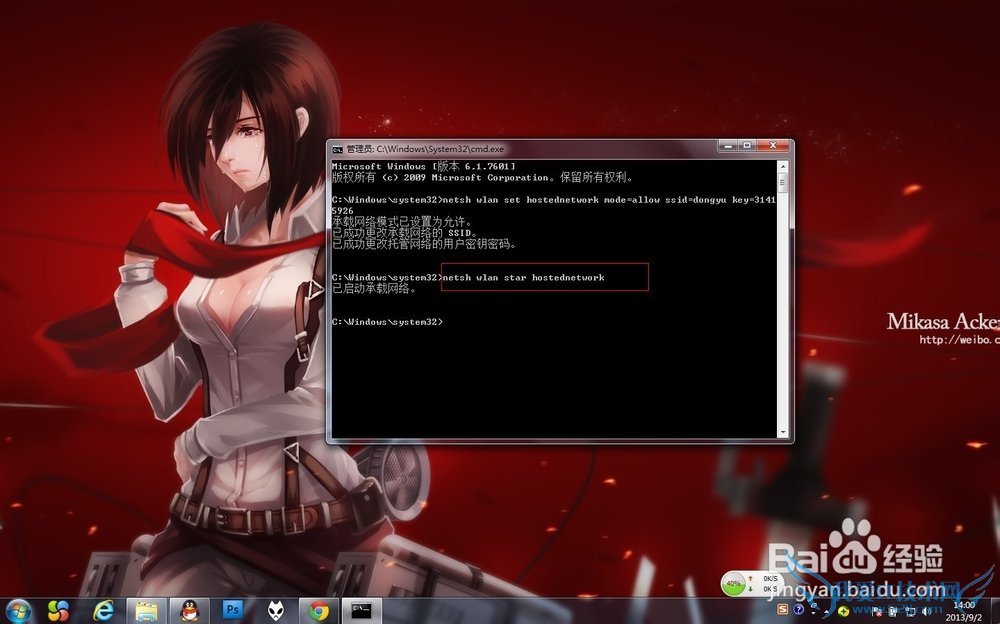Show hidden tray icons arrow

(x=827, y=612)
